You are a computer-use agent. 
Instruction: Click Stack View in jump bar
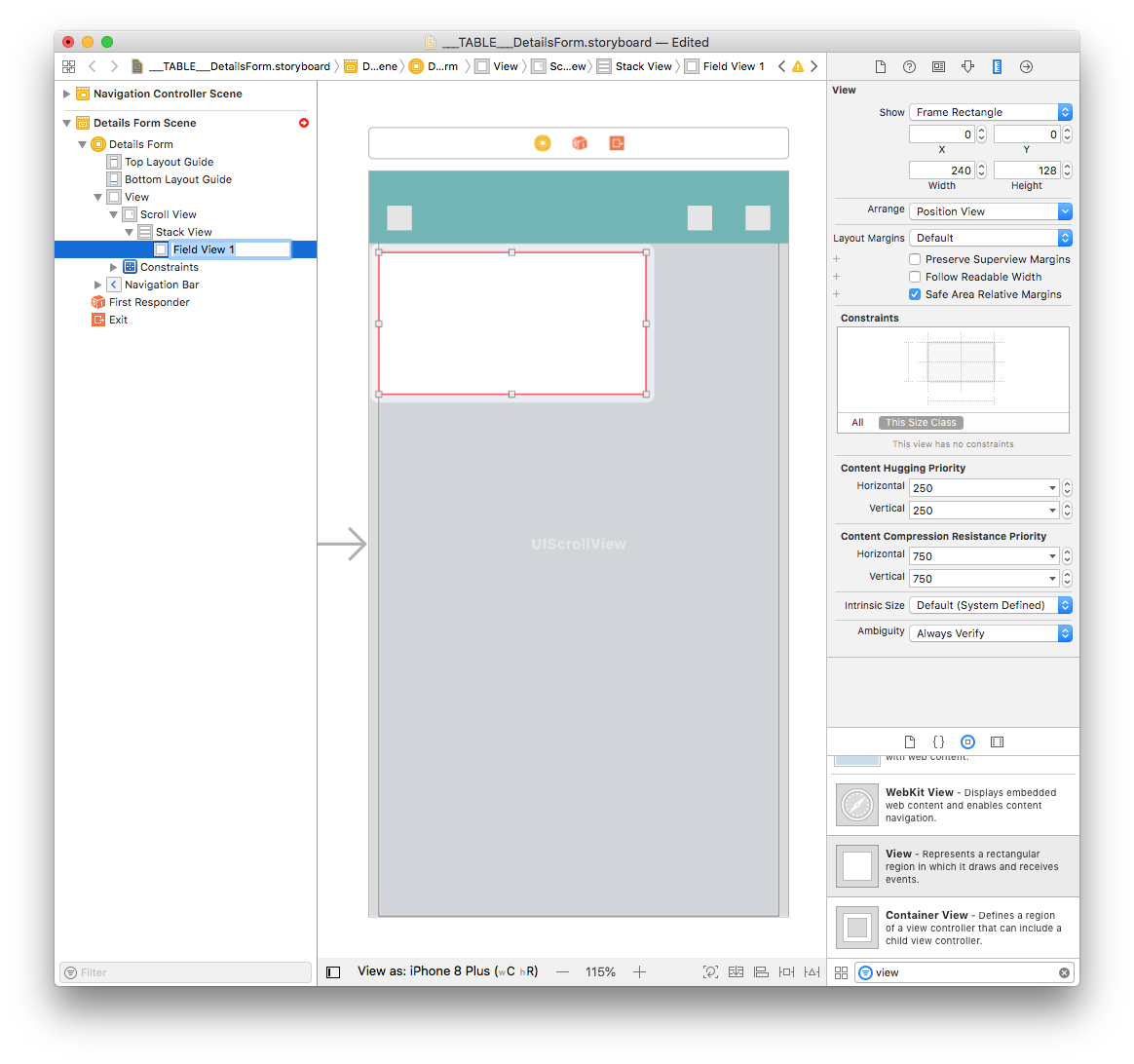click(635, 66)
